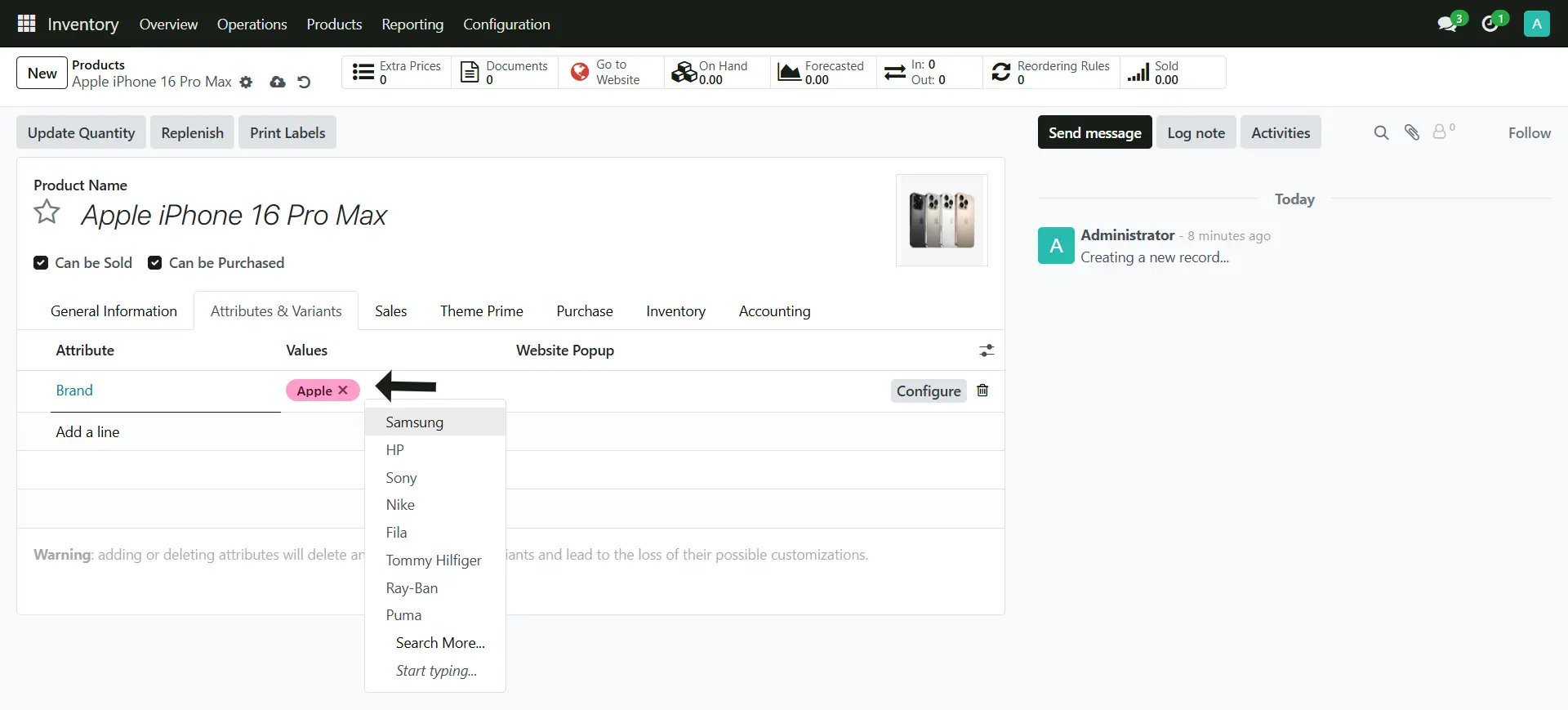Click Search More in the dropdown
The image size is (1568, 710).
point(440,643)
